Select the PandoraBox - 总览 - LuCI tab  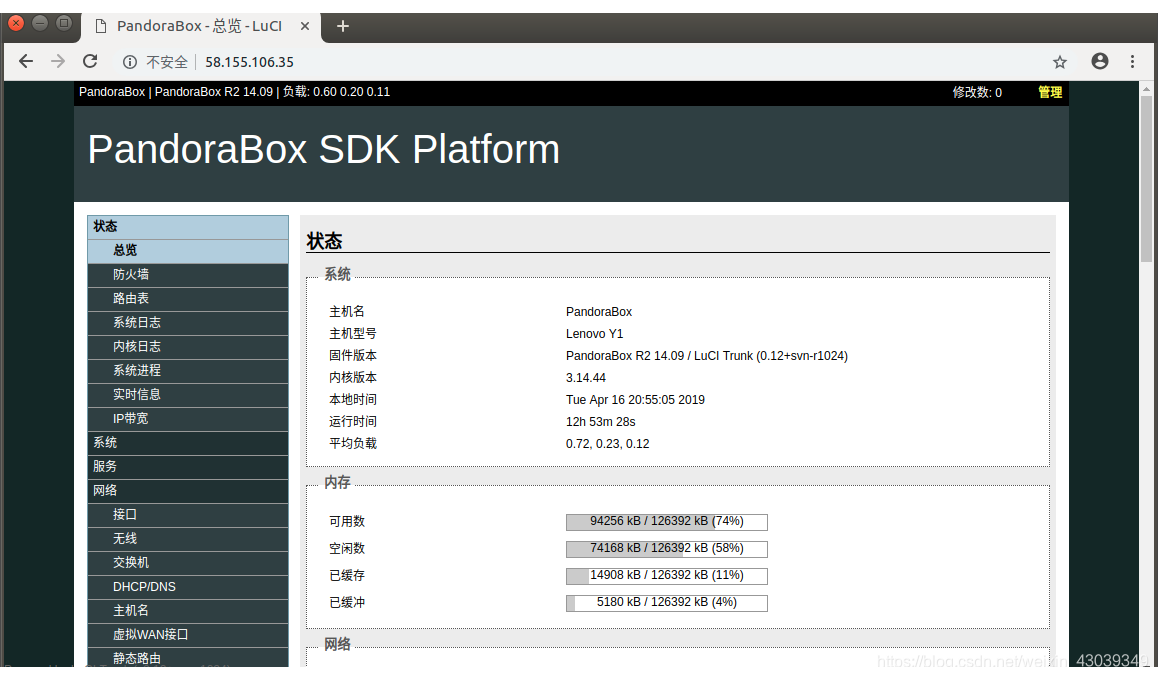(199, 27)
